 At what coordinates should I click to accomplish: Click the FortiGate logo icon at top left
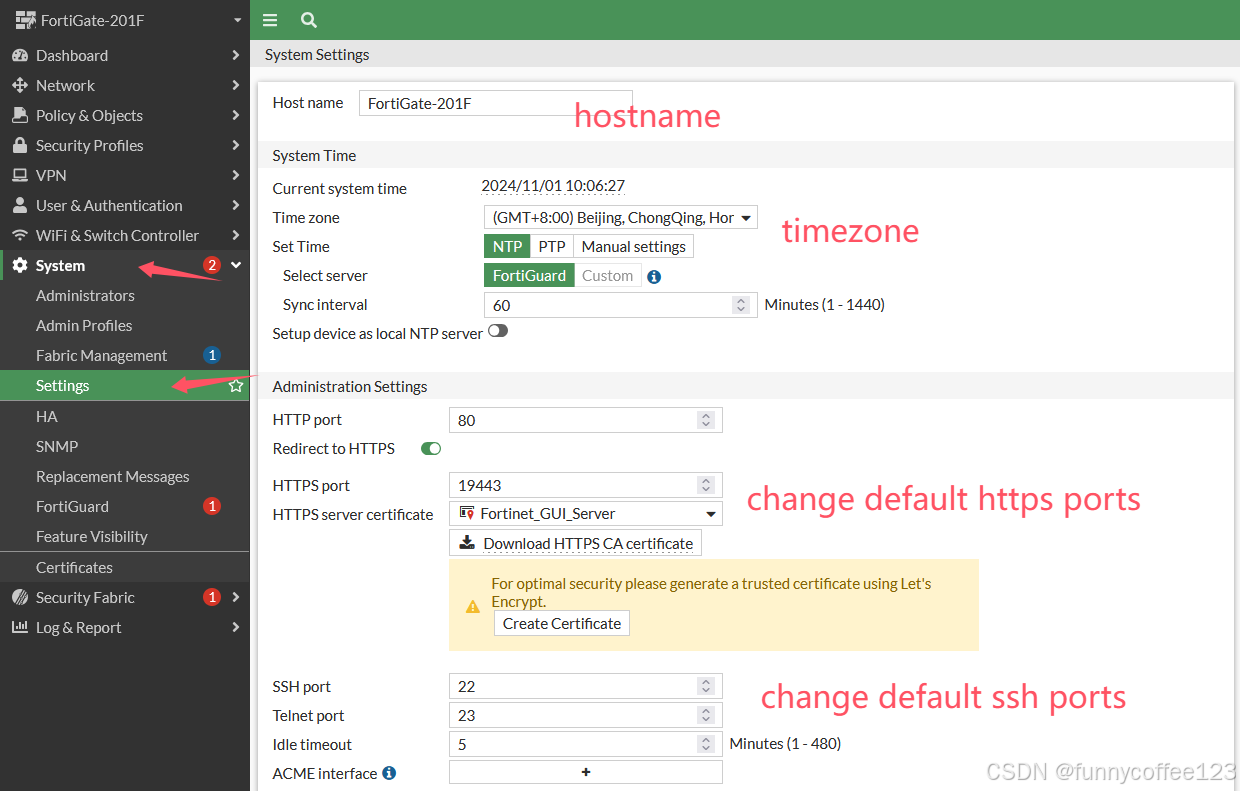(x=25, y=20)
